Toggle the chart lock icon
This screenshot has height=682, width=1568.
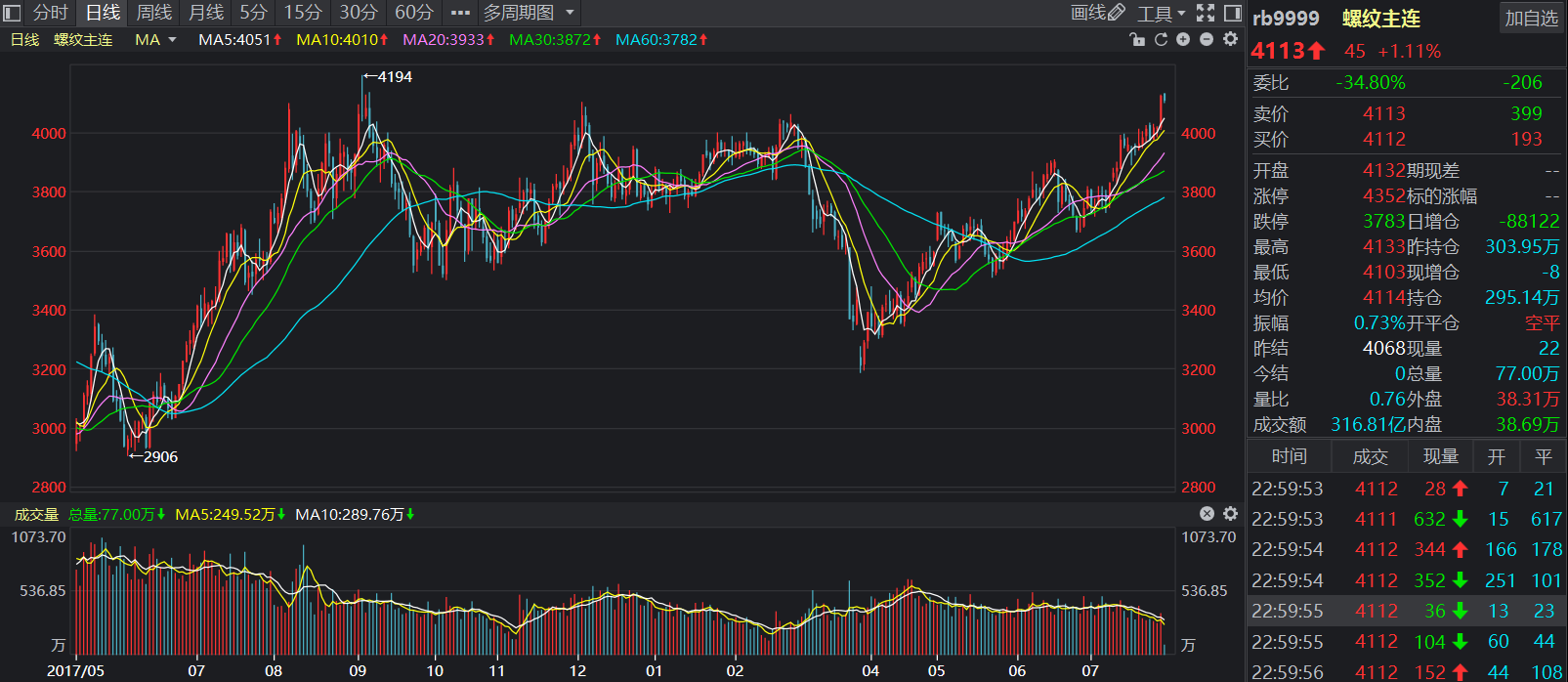coord(1136,40)
